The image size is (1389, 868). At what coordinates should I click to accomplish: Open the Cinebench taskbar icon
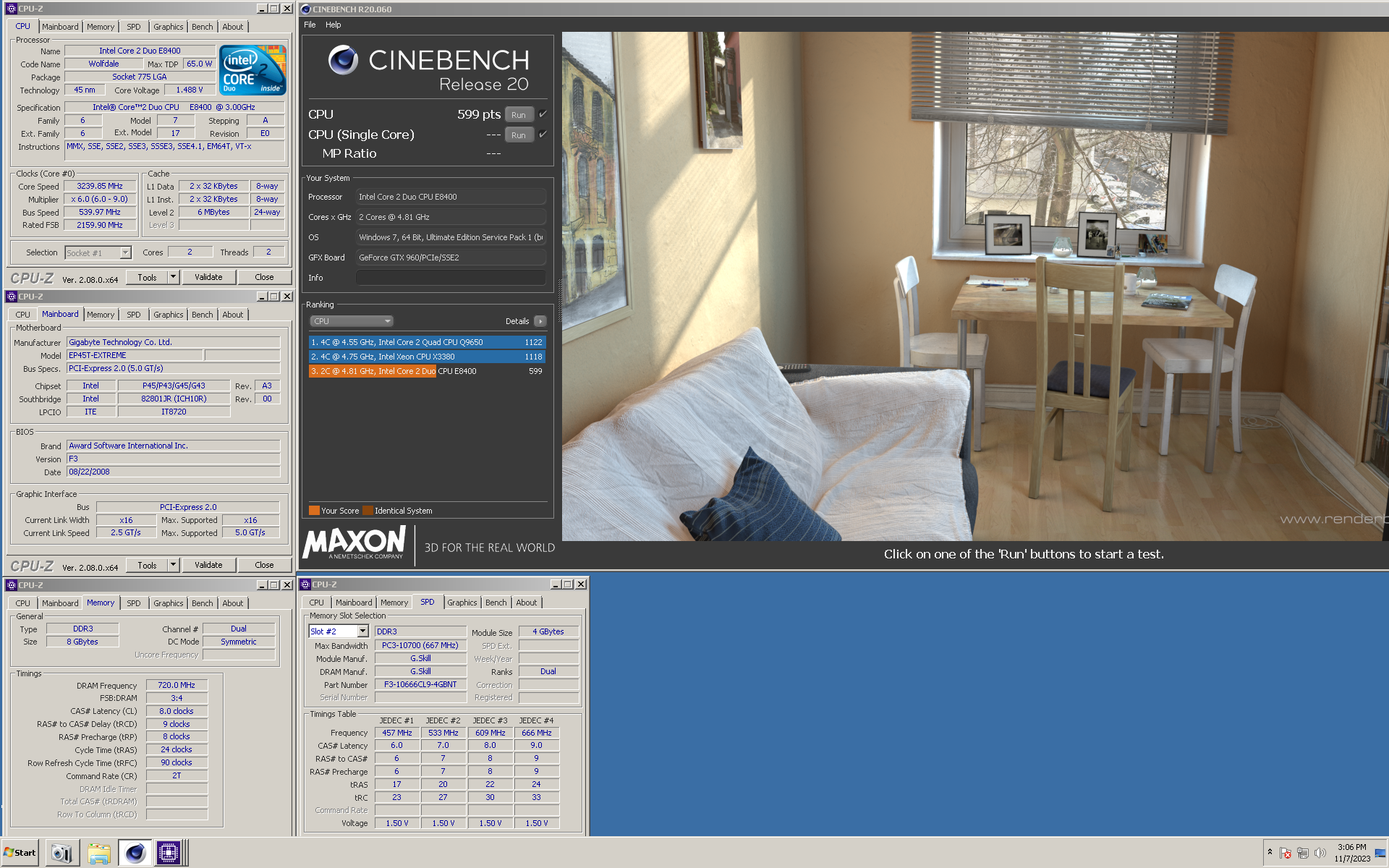135,854
